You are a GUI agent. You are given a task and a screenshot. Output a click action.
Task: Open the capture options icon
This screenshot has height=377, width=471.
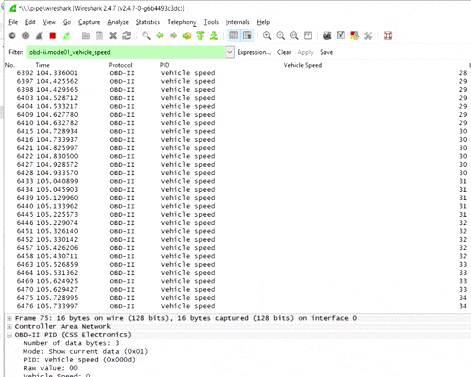click(x=26, y=35)
